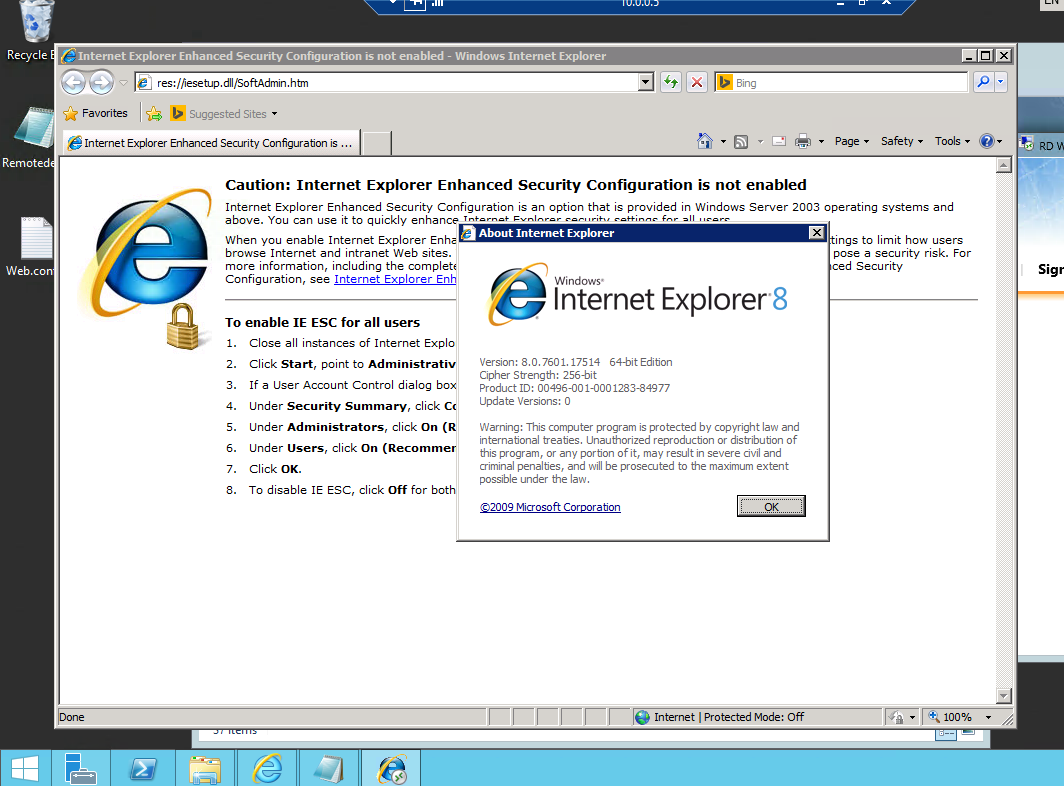Click the Refresh page icon
Viewport: 1064px width, 786px height.
[671, 83]
